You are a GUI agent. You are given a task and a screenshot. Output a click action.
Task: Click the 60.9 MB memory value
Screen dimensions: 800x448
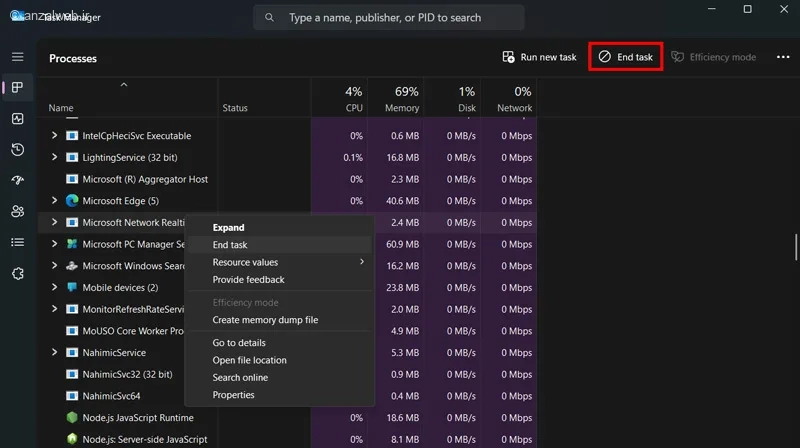pyautogui.click(x=403, y=244)
